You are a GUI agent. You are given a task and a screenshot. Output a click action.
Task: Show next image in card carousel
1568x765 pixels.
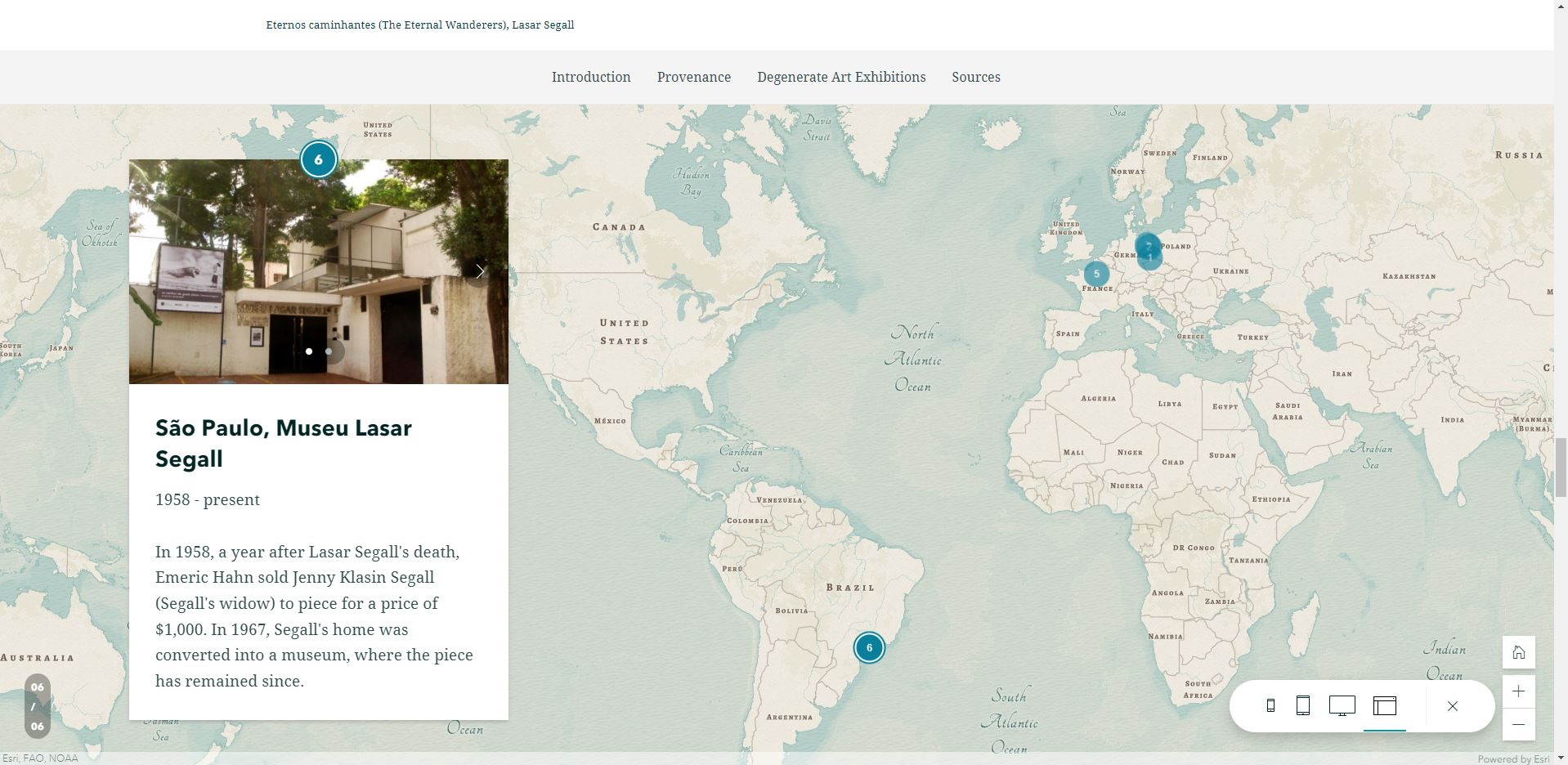point(480,271)
